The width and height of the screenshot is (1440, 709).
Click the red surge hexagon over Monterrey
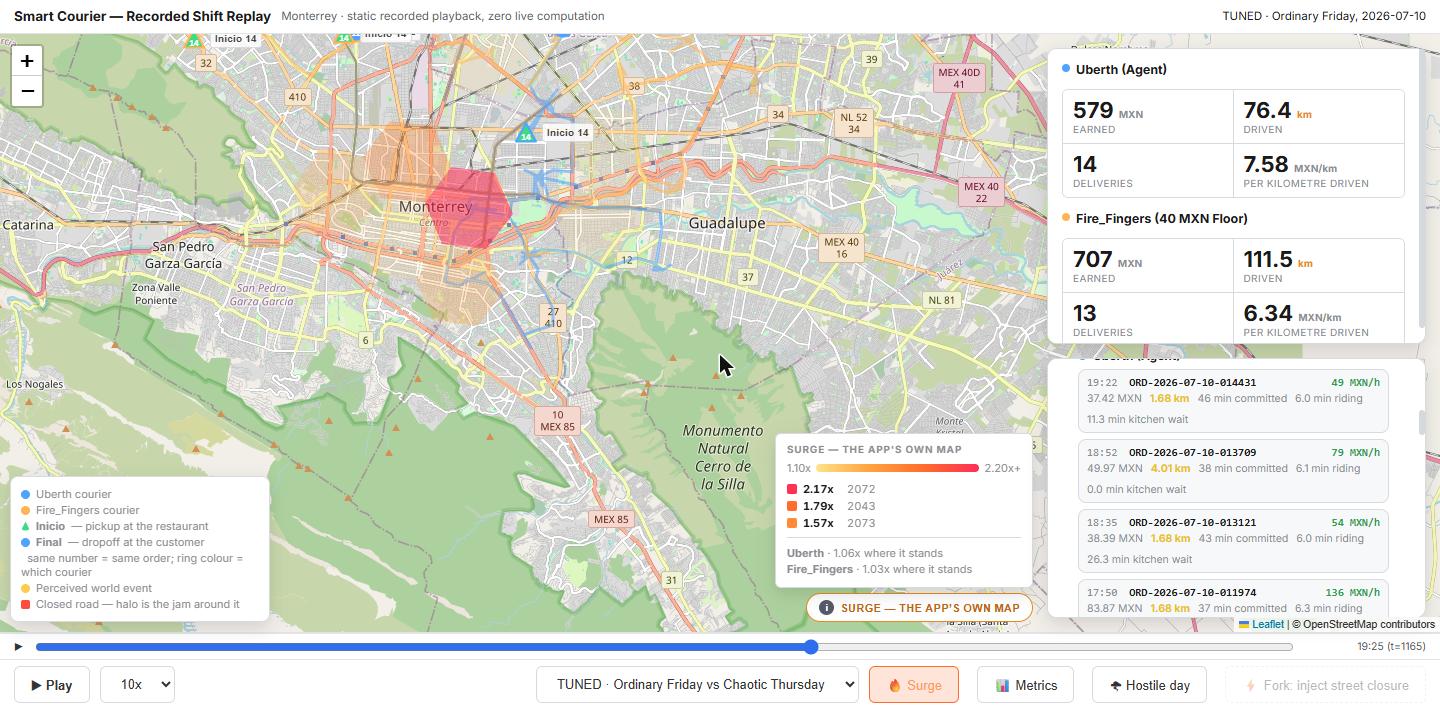coord(470,208)
